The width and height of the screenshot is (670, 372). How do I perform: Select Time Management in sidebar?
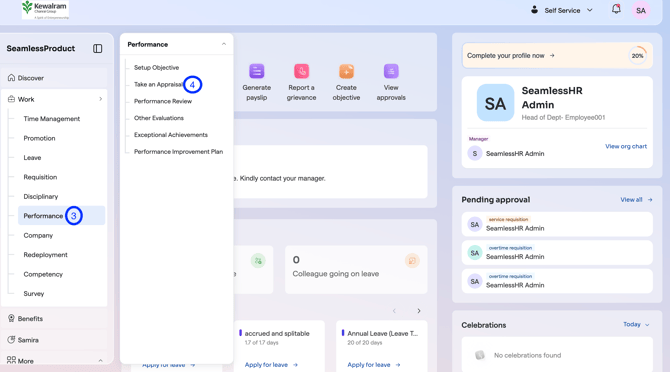(x=52, y=119)
